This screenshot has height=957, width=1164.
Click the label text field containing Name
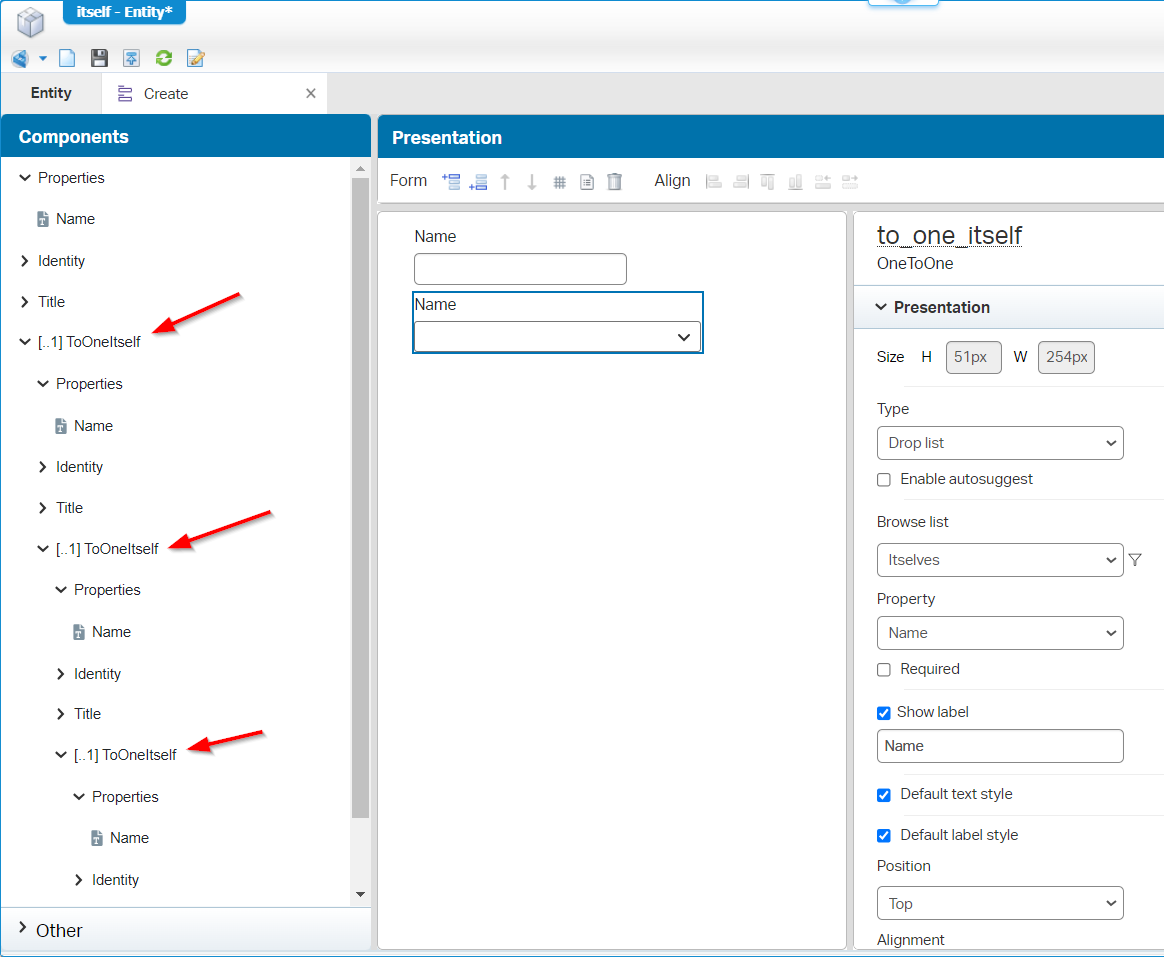pyautogui.click(x=999, y=746)
